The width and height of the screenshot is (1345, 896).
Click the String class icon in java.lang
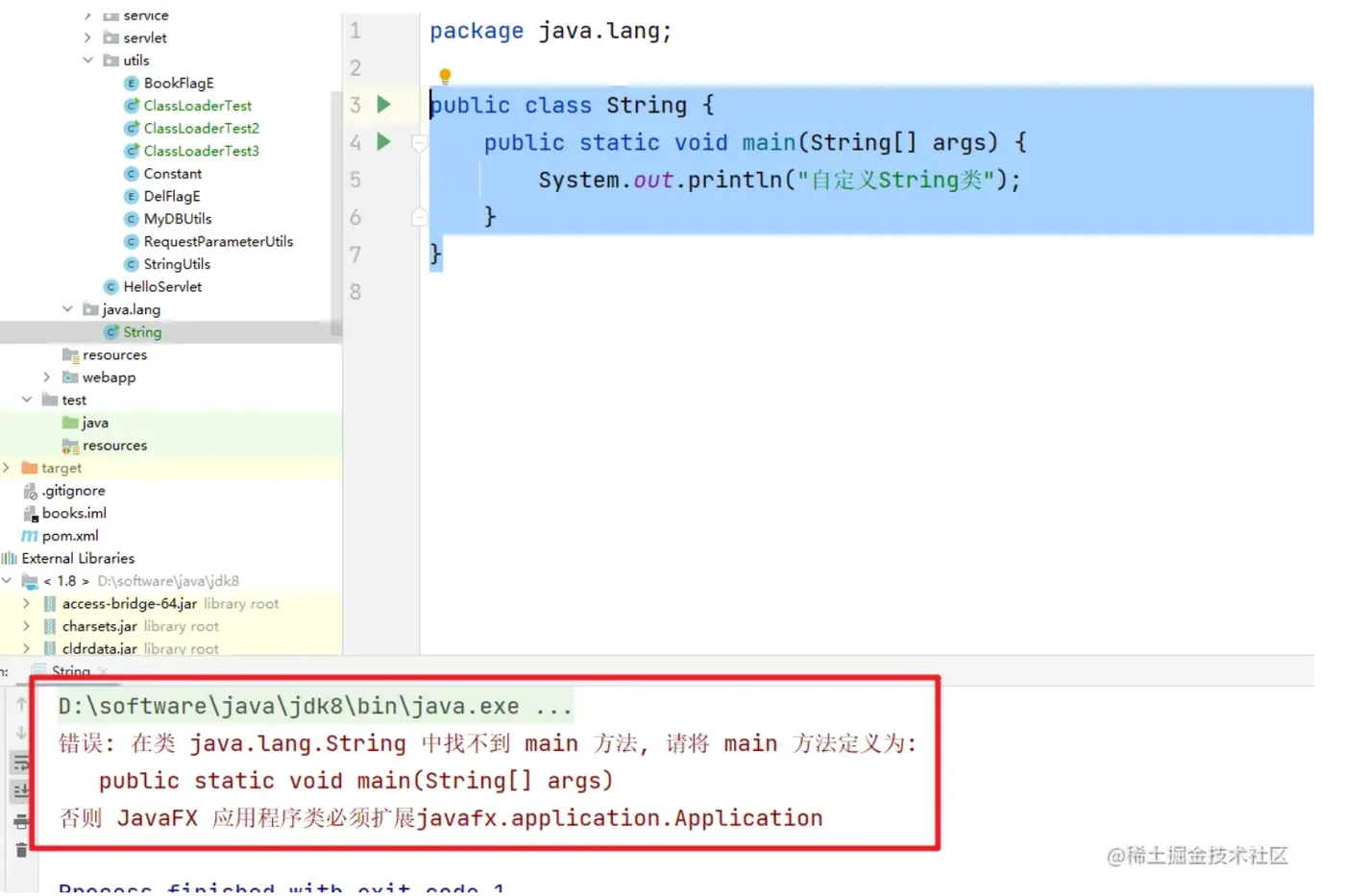[111, 332]
